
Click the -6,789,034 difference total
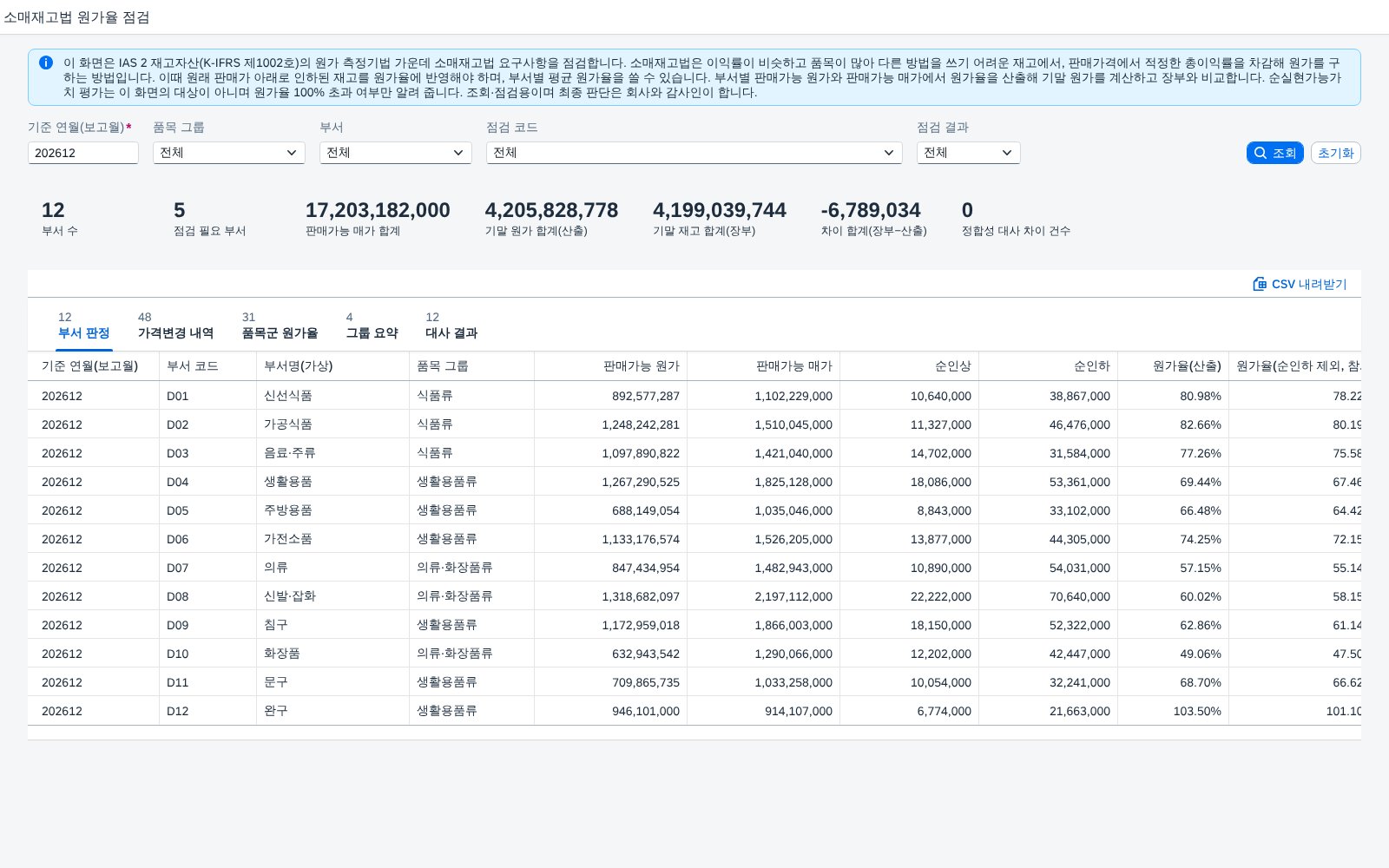tap(871, 210)
